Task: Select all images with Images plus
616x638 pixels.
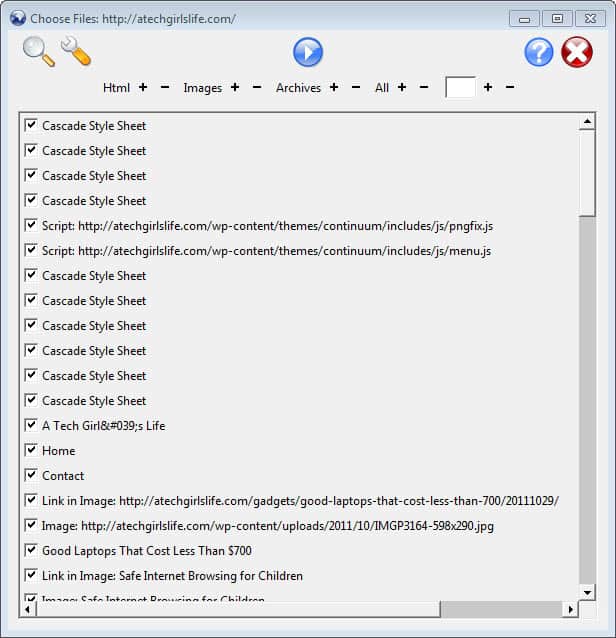Action: [x=235, y=88]
